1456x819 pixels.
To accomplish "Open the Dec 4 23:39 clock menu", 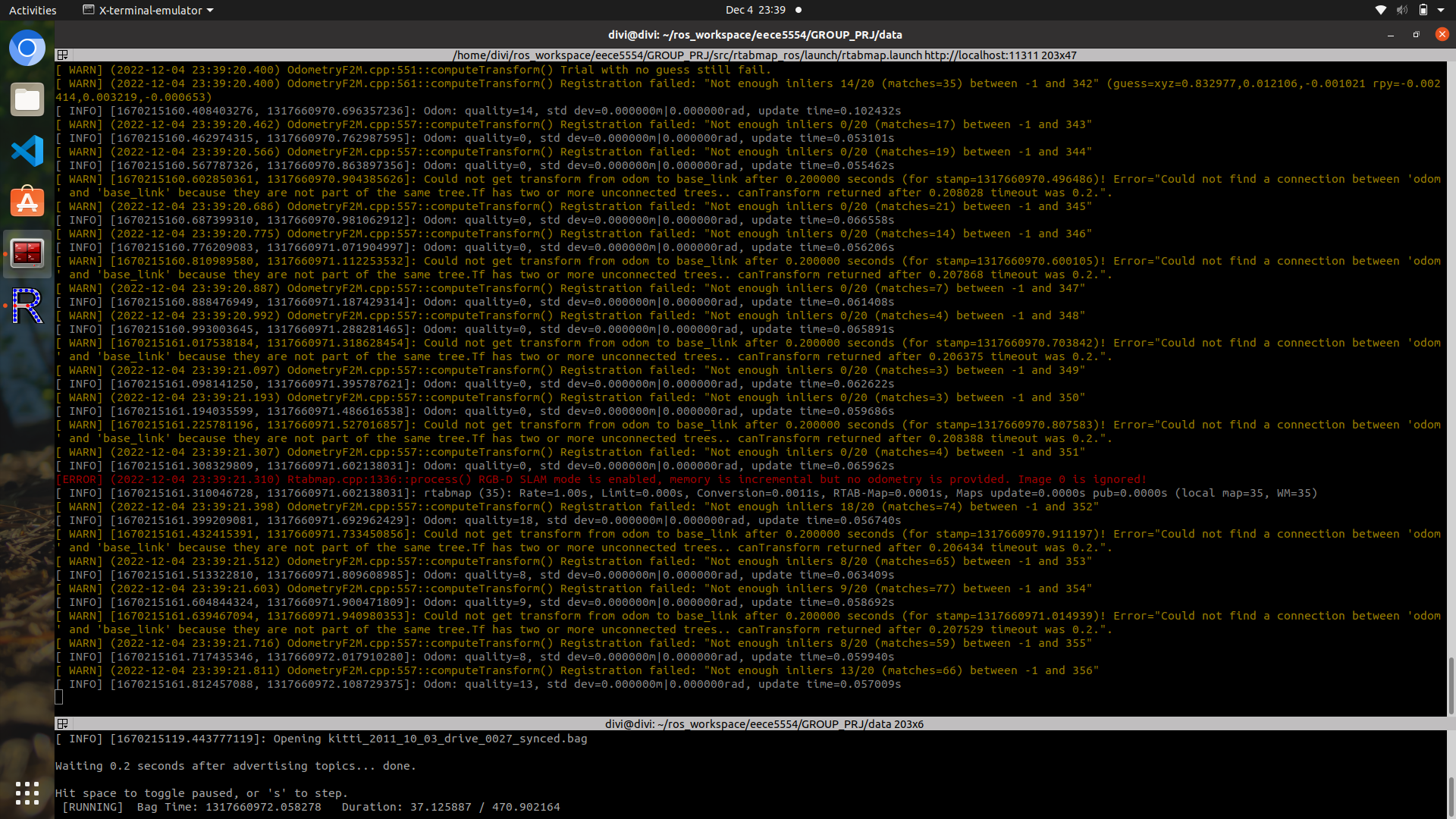I will (755, 10).
